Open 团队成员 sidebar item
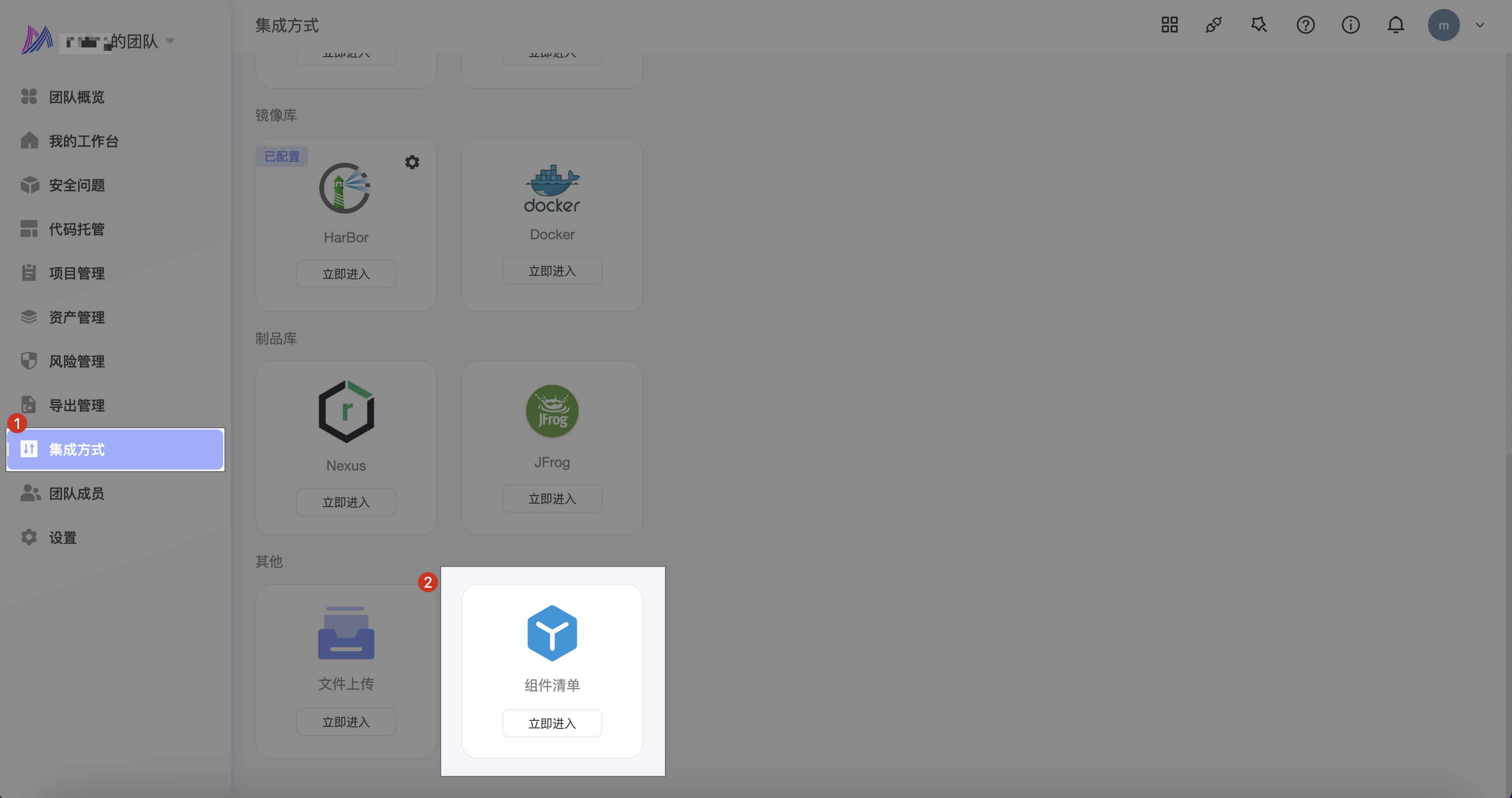Image resolution: width=1512 pixels, height=798 pixels. (77, 494)
